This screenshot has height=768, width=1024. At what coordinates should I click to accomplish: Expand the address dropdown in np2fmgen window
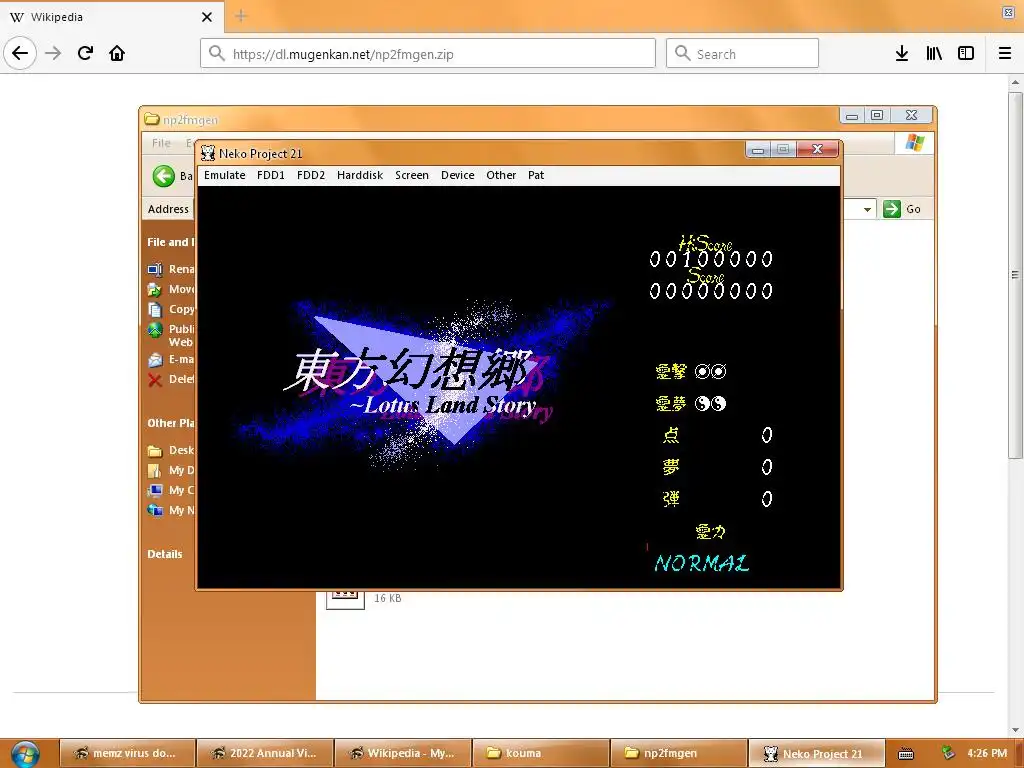867,210
